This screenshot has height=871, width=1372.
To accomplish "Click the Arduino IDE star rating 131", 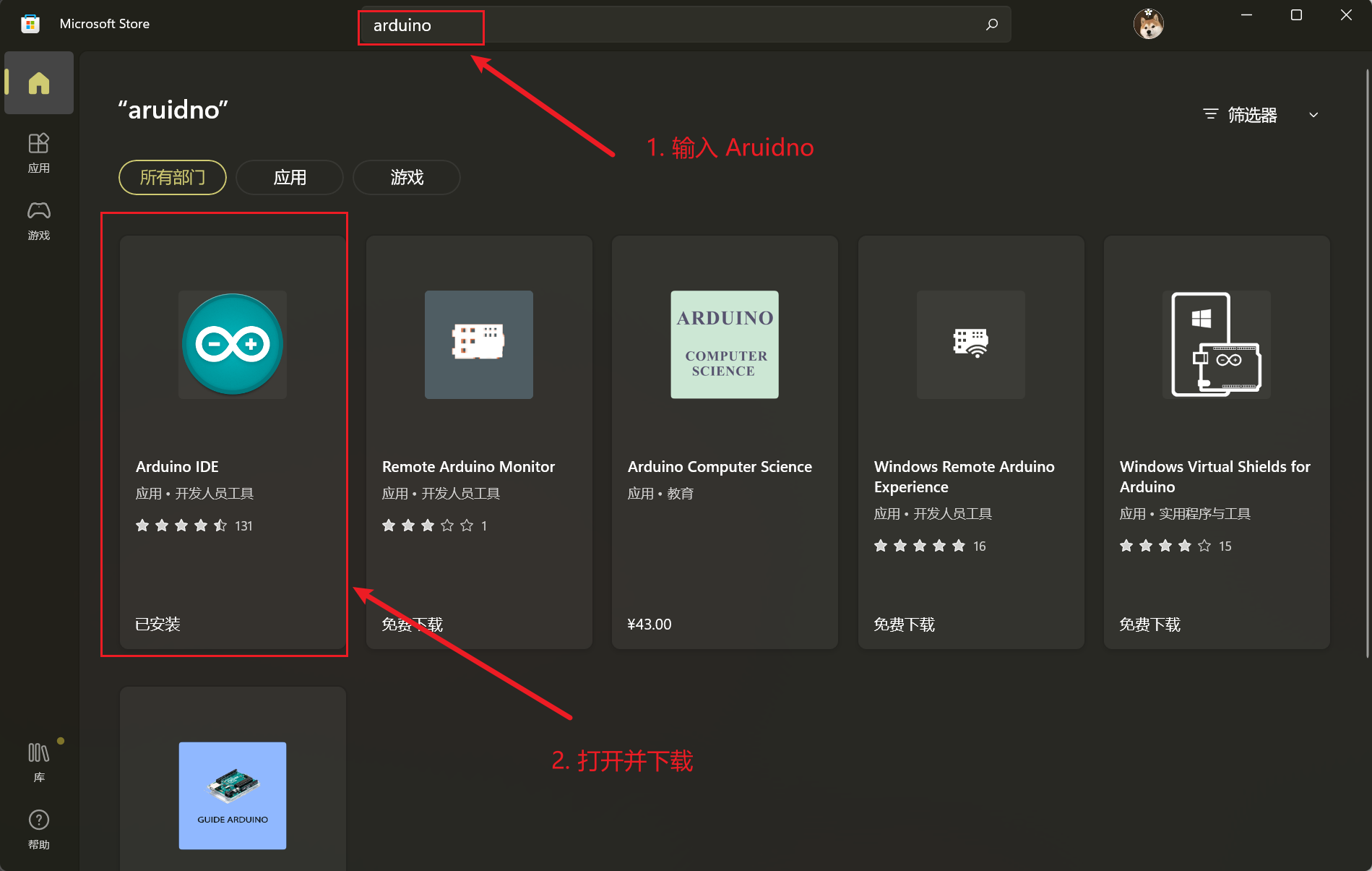I will coord(194,525).
